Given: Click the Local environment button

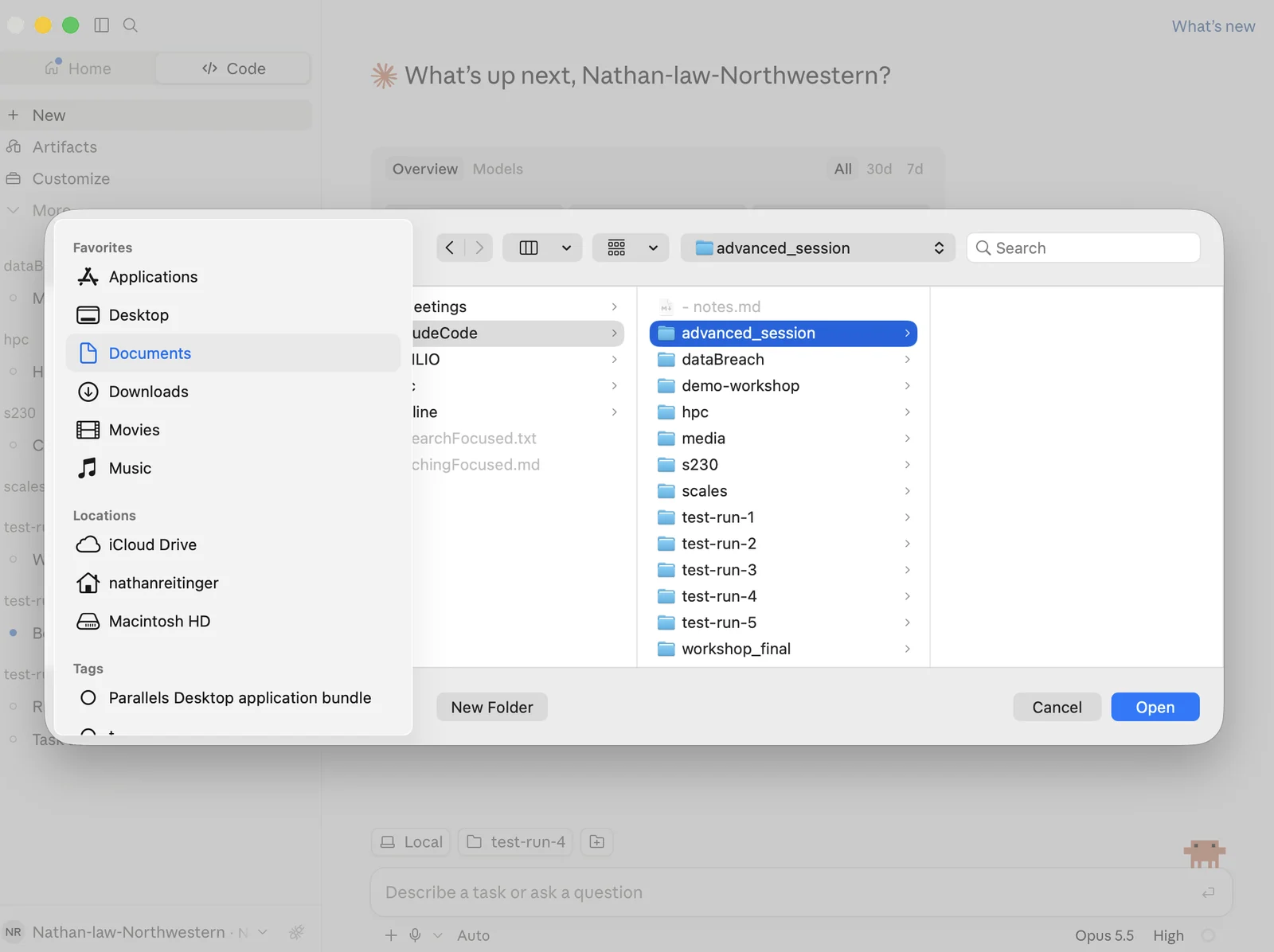Looking at the screenshot, I should point(411,842).
